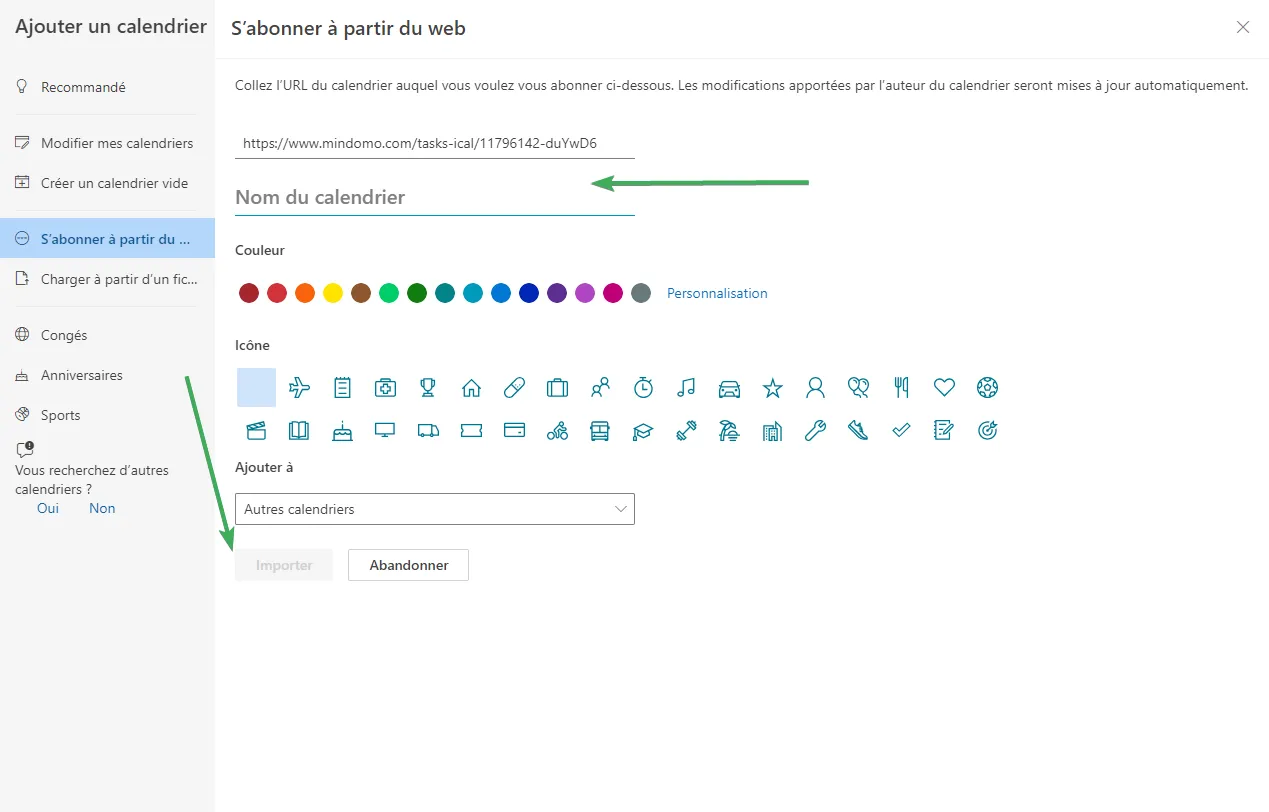
Task: Choose the birthday cake icon
Action: point(342,431)
